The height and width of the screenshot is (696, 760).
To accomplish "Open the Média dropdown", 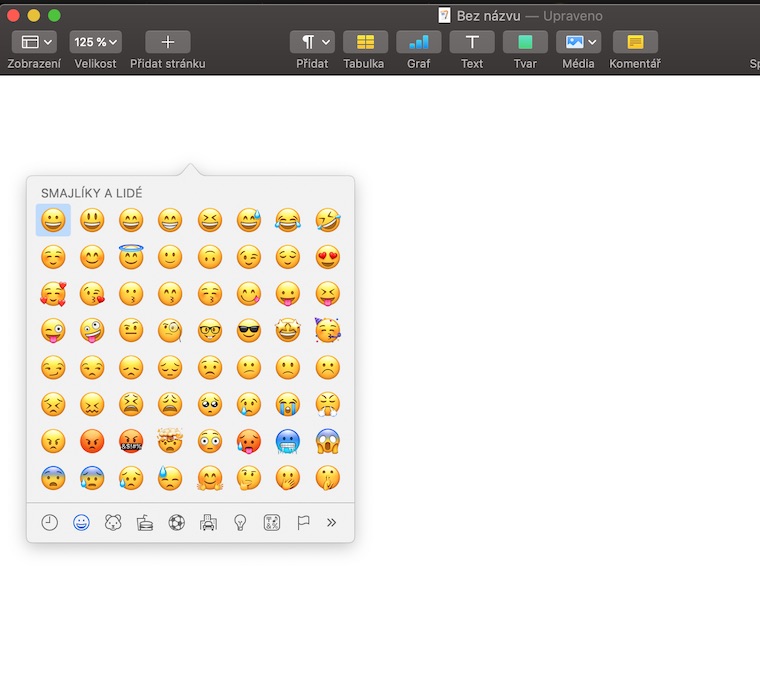I will pyautogui.click(x=578, y=42).
